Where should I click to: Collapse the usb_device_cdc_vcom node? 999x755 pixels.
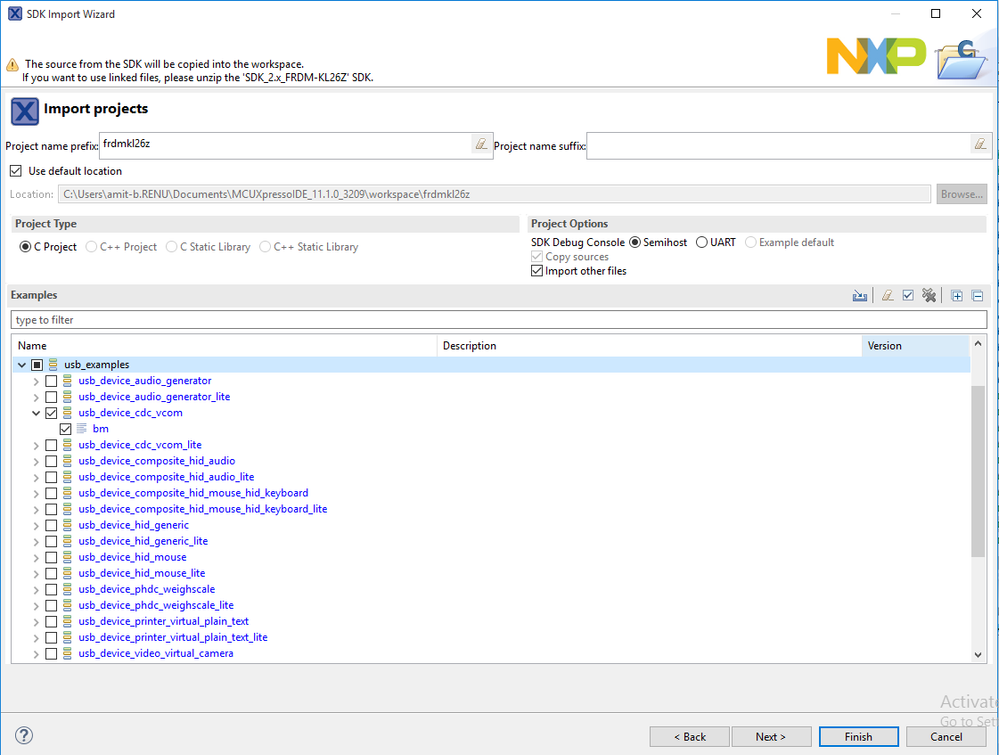[x=36, y=413]
